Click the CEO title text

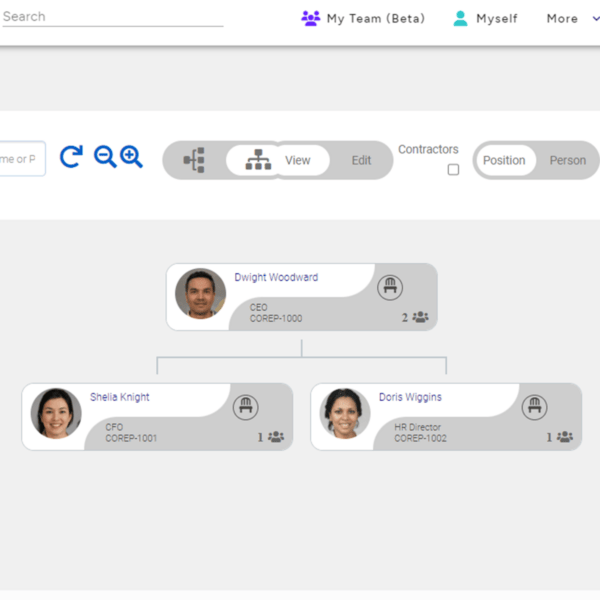(x=258, y=307)
